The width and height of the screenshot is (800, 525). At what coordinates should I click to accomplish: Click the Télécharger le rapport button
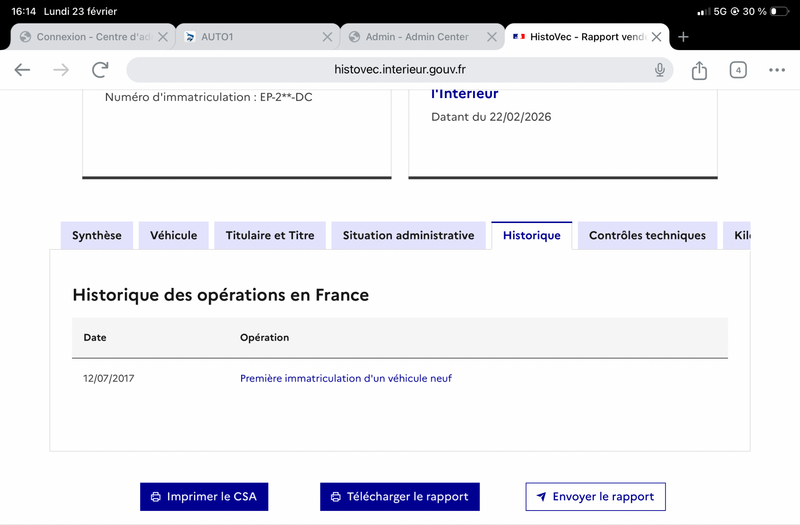coord(399,496)
